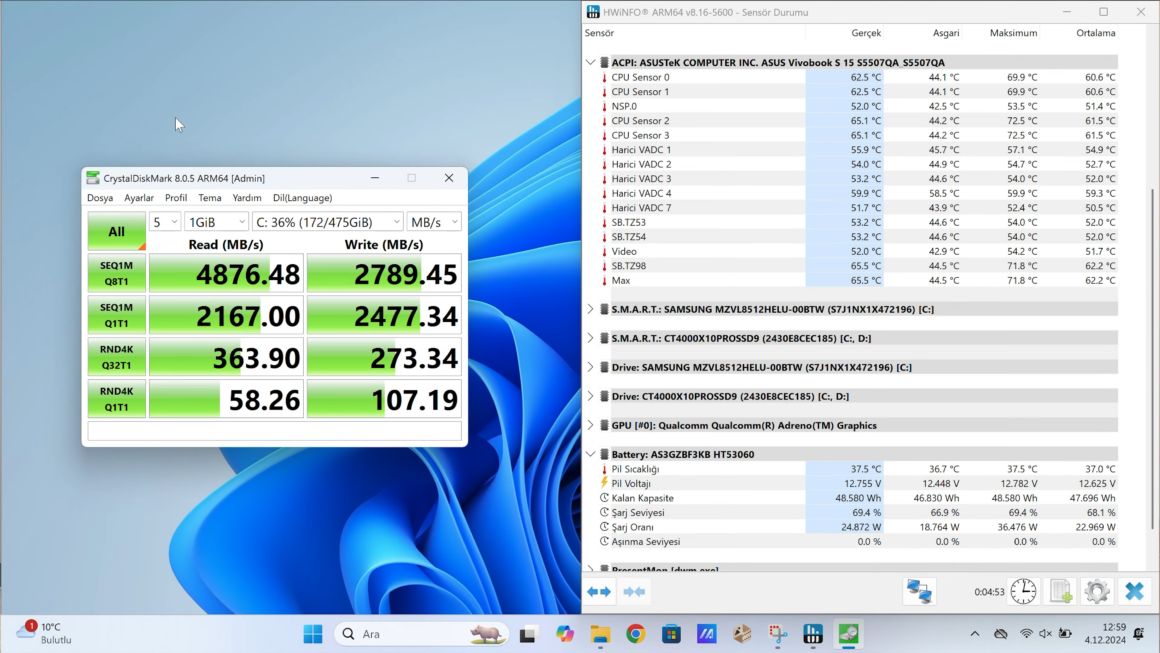1160x653 pixels.
Task: Click brown box app in taskbar
Action: pyautogui.click(x=742, y=634)
